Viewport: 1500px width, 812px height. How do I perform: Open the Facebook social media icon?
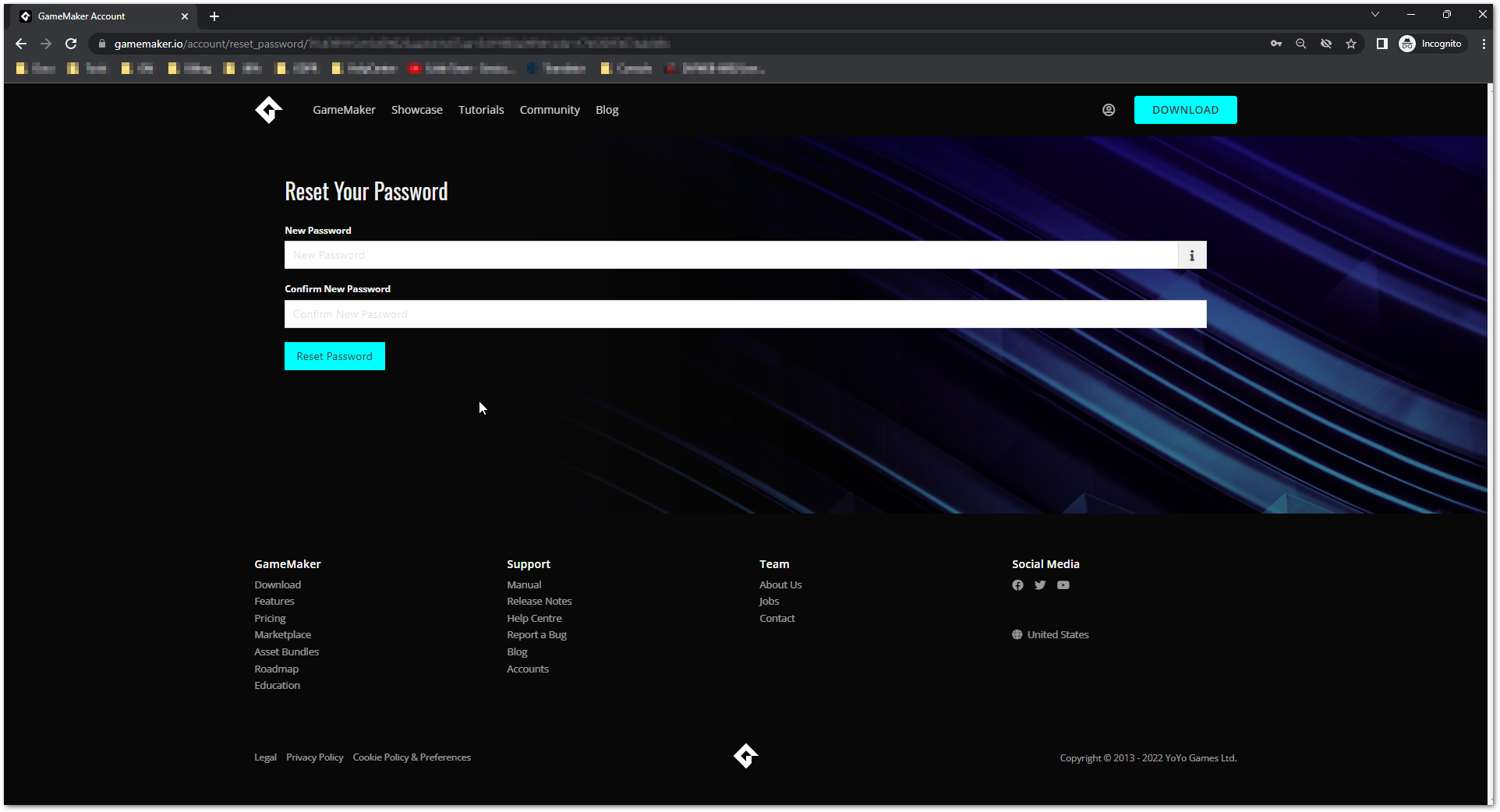click(1017, 585)
